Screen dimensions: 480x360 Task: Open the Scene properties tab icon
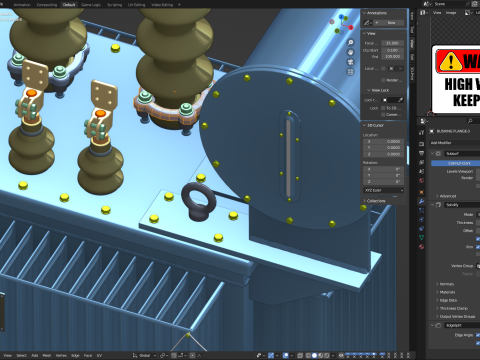421,171
